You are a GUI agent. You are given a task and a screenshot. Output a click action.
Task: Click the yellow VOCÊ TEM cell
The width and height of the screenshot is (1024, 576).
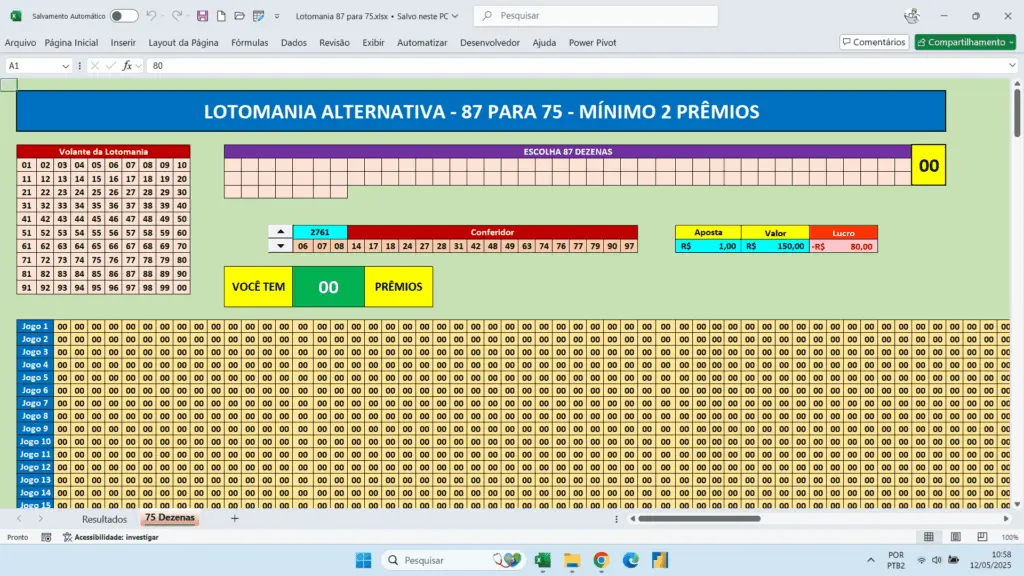[259, 287]
